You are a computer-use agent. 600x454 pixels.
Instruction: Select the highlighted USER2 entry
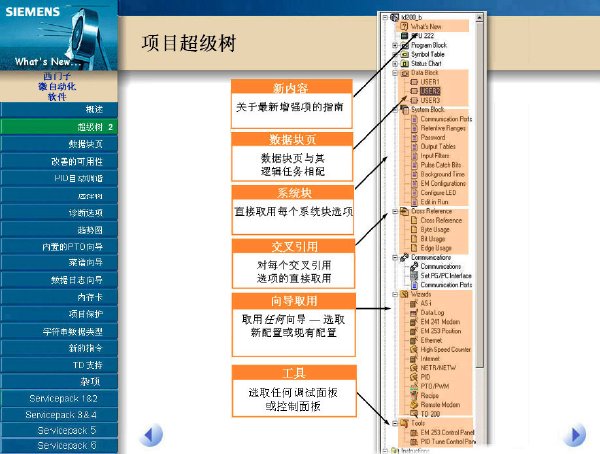click(x=430, y=91)
